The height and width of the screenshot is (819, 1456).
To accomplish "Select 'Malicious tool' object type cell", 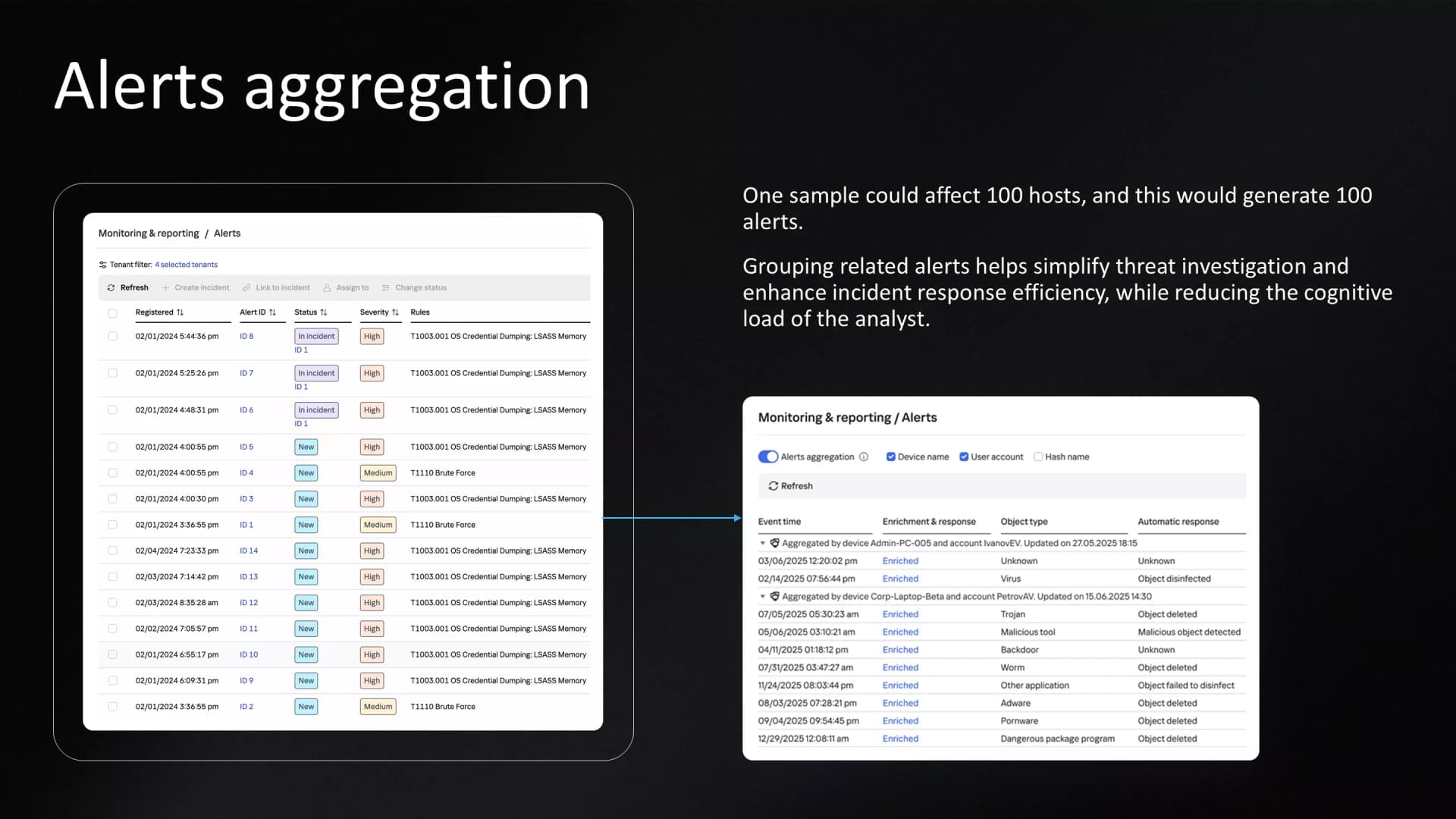I will (1028, 632).
